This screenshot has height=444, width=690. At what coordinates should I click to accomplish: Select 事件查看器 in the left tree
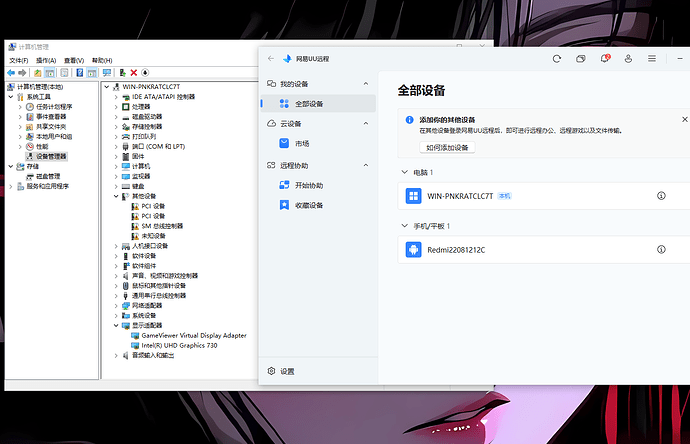tap(46, 117)
